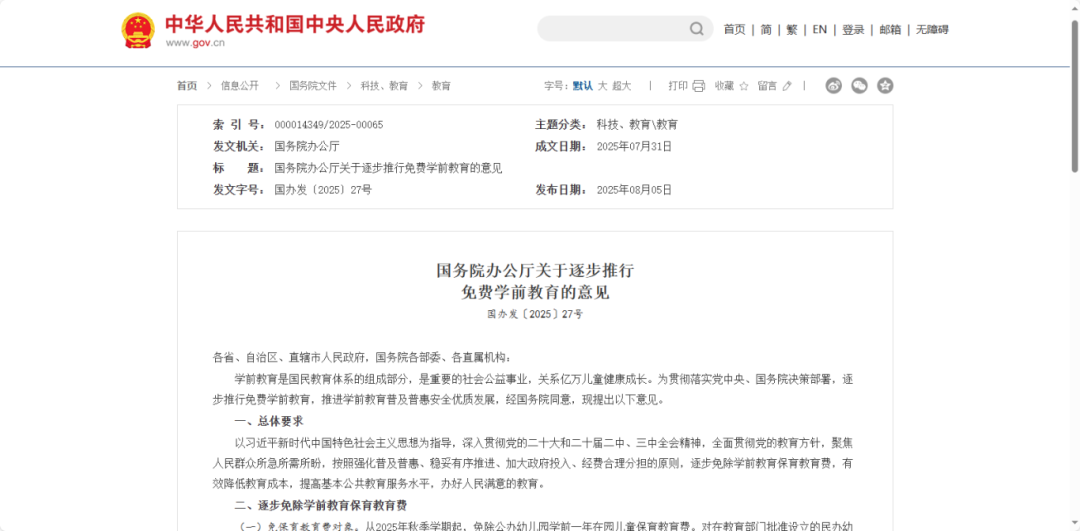The height and width of the screenshot is (531, 1080).
Task: Open the 邮箱 mailbox link
Action: 890,30
